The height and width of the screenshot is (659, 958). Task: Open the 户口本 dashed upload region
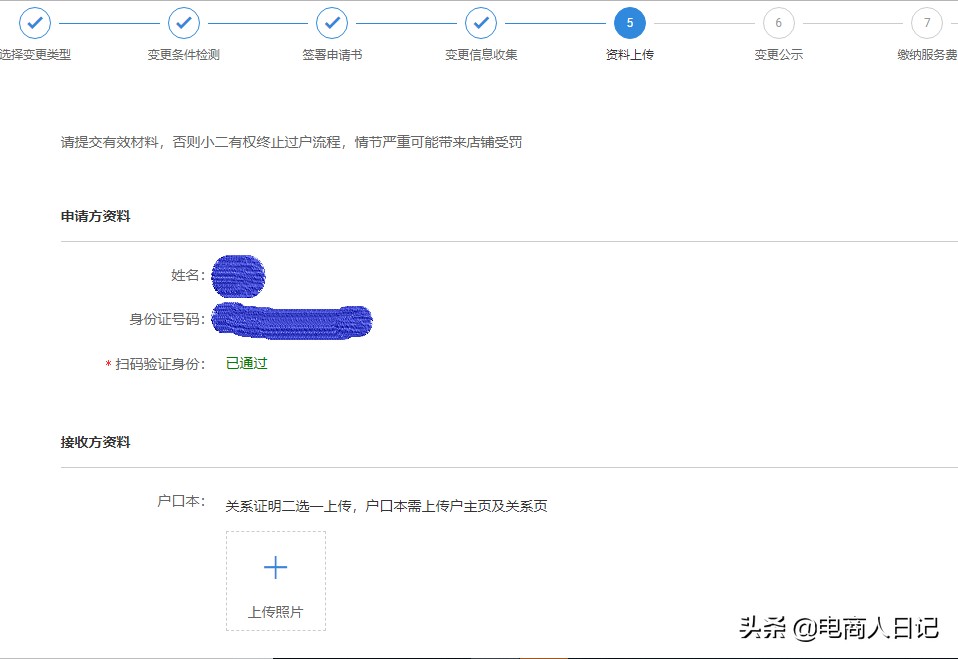coord(275,580)
